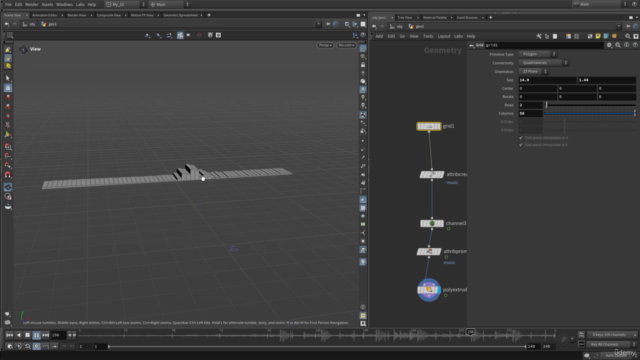
Task: Jump to first frame in playbar
Action: (x=9, y=335)
